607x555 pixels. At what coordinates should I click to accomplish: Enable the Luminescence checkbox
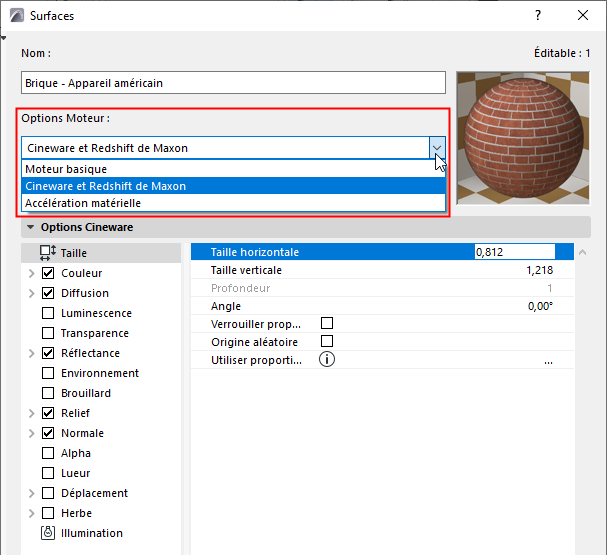tap(48, 313)
